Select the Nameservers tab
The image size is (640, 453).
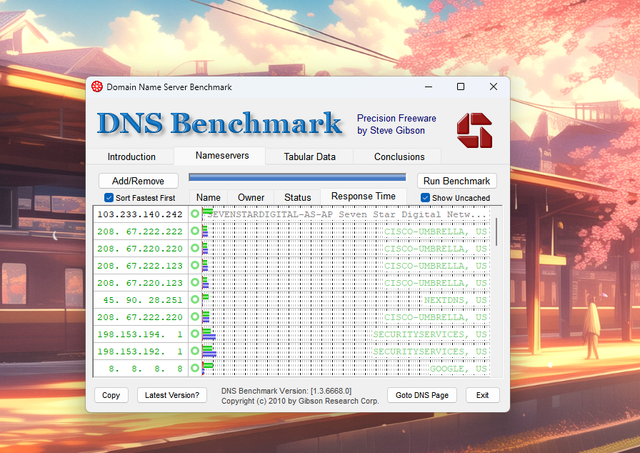pyautogui.click(x=222, y=155)
